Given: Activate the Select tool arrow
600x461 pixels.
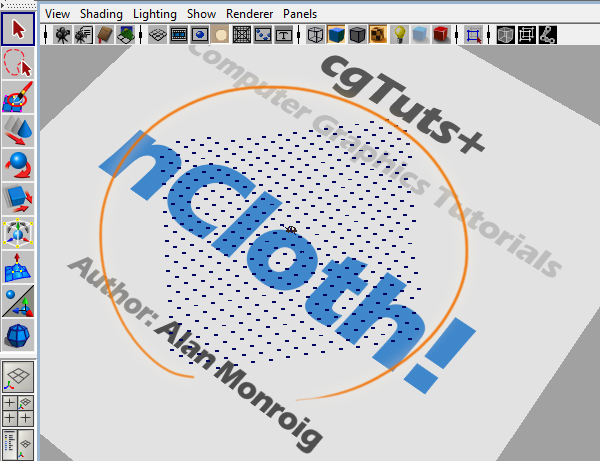Looking at the screenshot, I should click(x=18, y=29).
